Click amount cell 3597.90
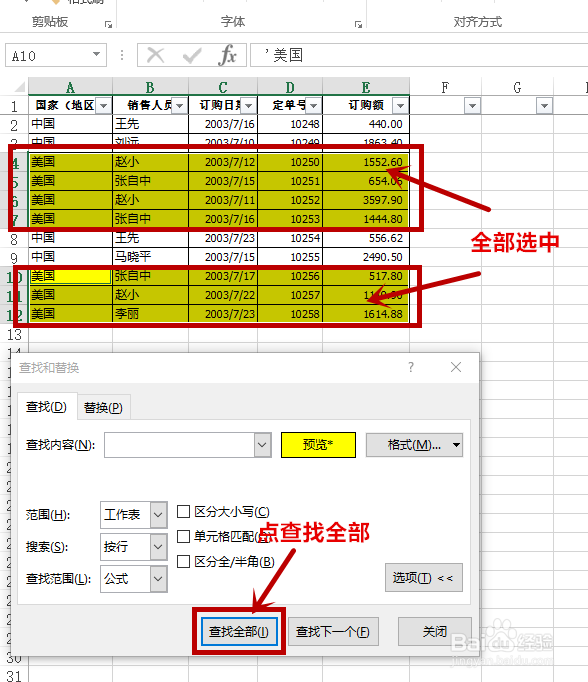The image size is (588, 682). click(x=366, y=200)
